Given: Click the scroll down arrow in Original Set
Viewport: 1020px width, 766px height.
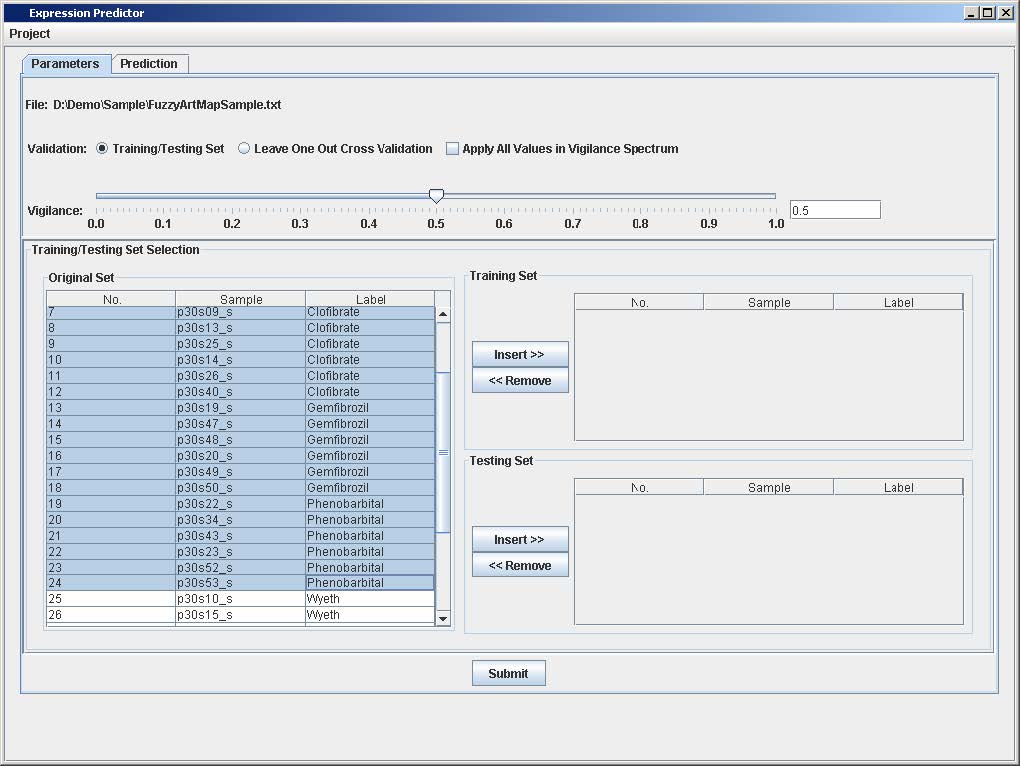Looking at the screenshot, I should click(443, 619).
